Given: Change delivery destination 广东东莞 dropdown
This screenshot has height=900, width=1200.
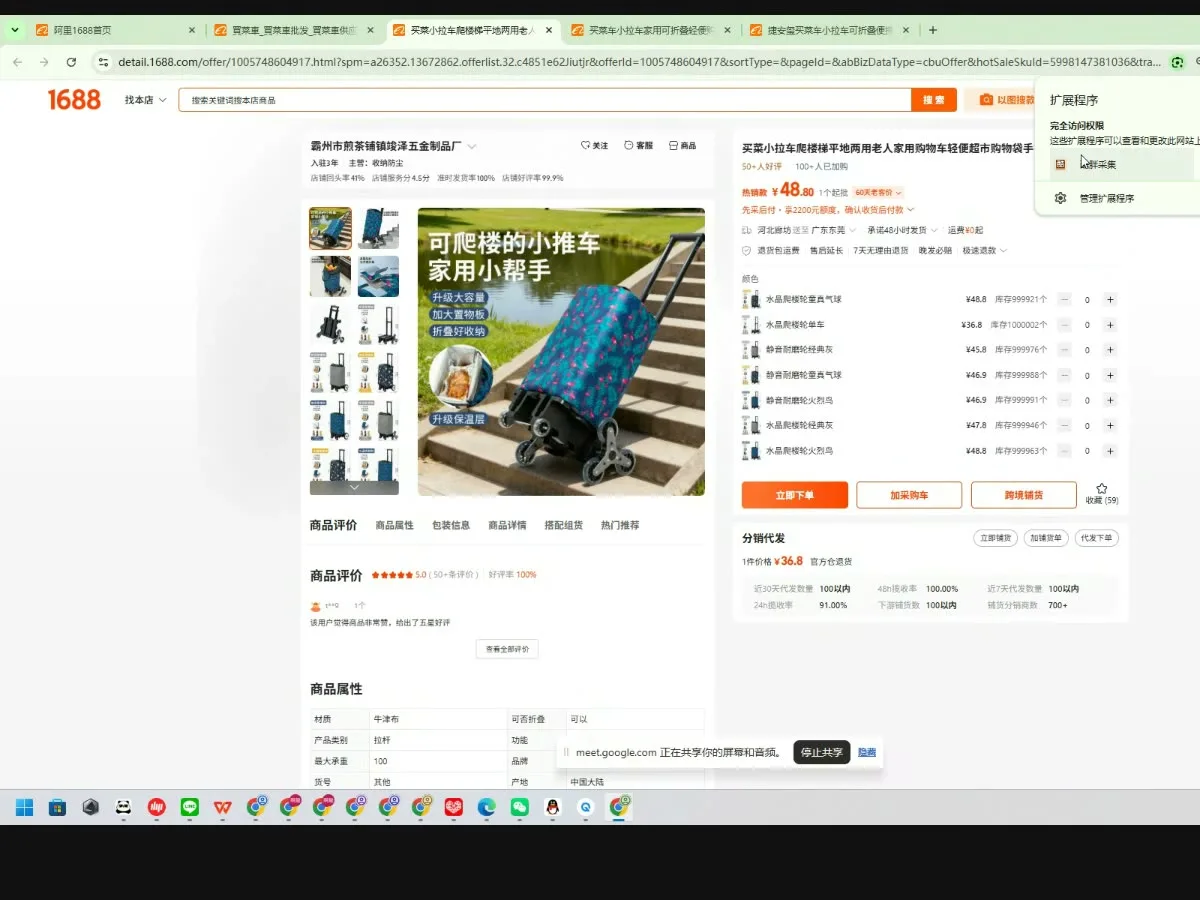Looking at the screenshot, I should tap(833, 230).
